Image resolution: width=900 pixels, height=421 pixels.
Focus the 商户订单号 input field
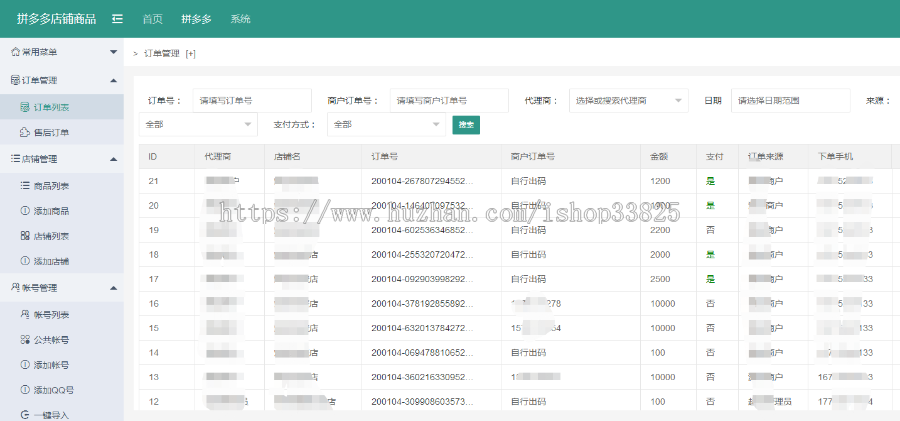point(449,101)
